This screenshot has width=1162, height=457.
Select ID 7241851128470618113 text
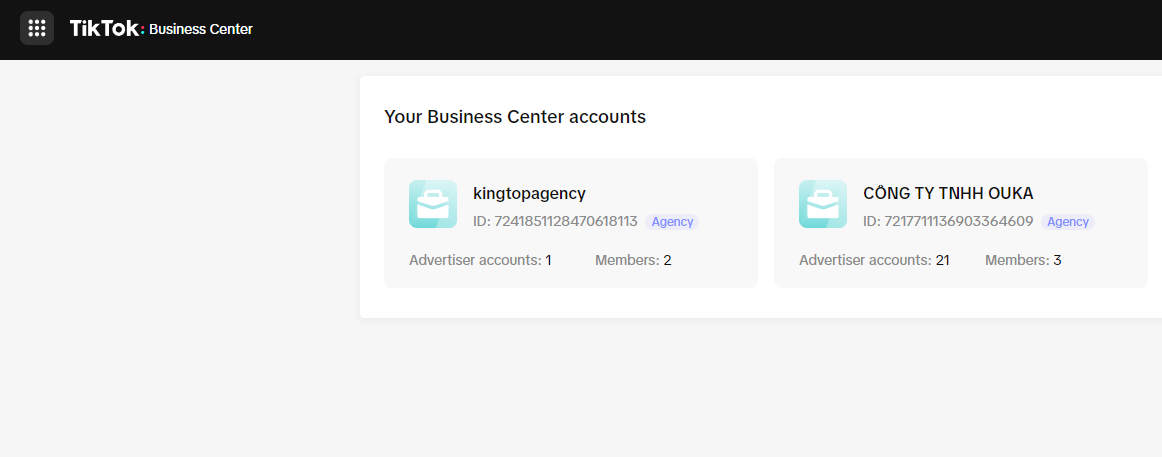click(555, 221)
